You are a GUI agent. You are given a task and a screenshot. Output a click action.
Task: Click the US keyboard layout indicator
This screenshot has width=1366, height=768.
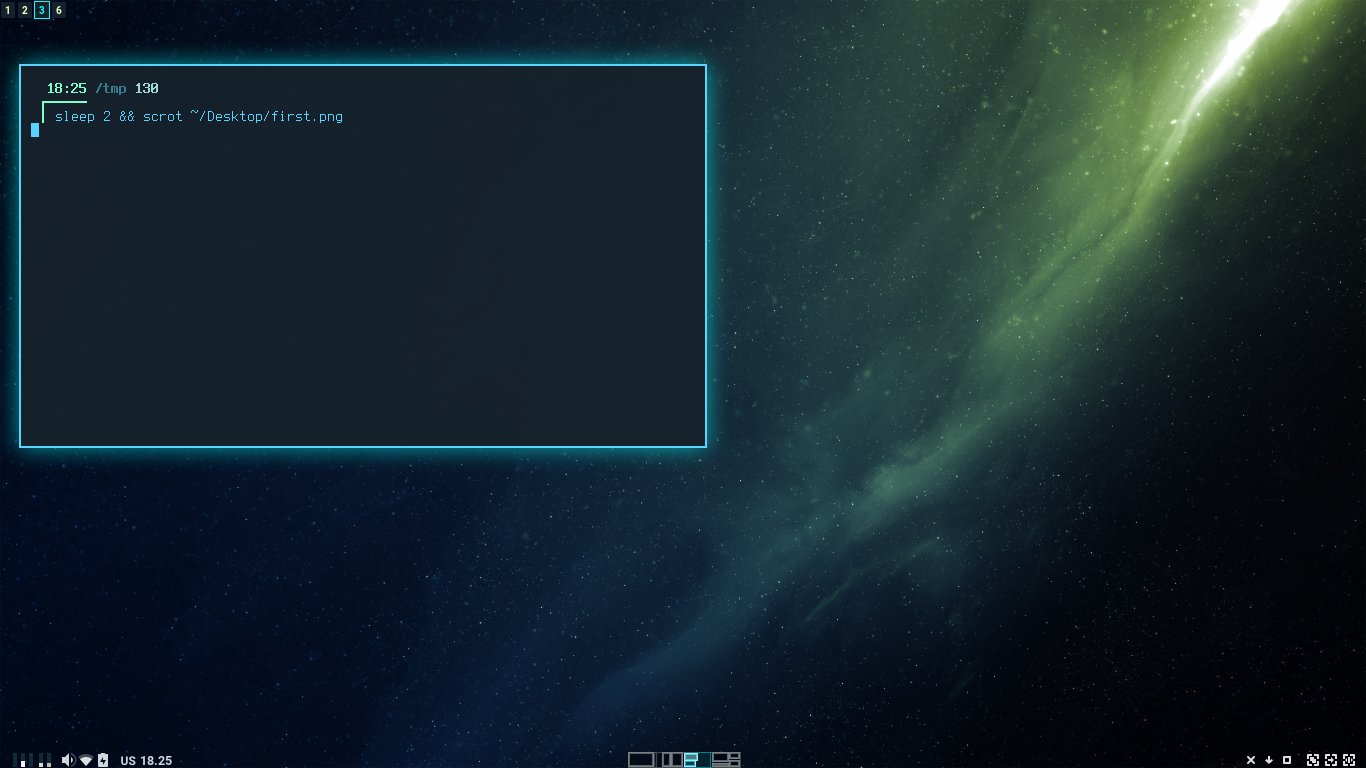(128, 761)
